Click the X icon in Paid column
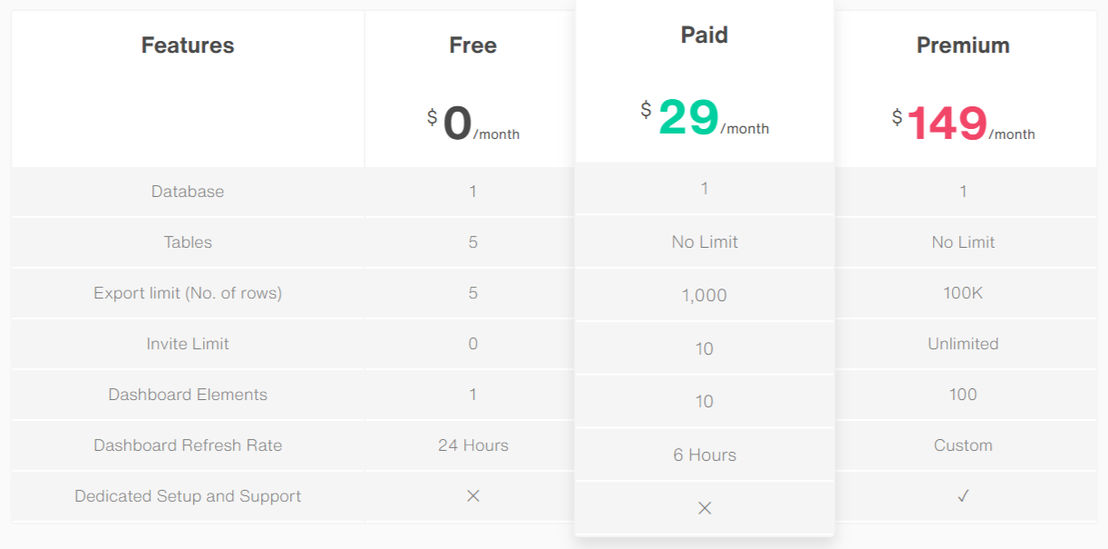Image resolution: width=1108 pixels, height=549 pixels. [705, 508]
